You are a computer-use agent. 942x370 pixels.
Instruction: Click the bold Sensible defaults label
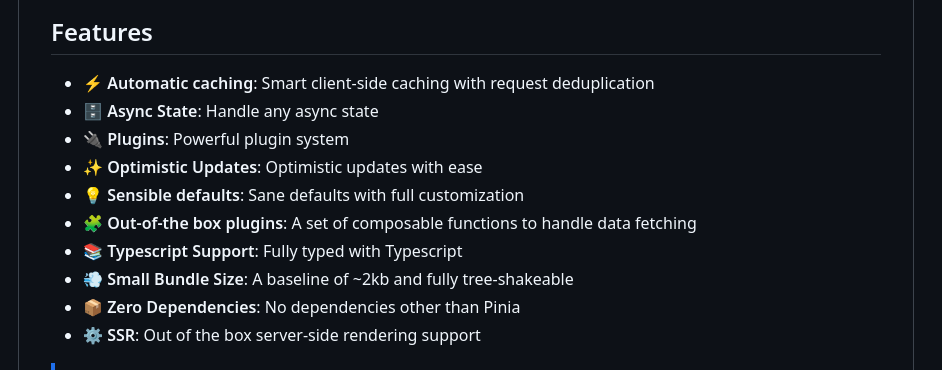point(174,196)
